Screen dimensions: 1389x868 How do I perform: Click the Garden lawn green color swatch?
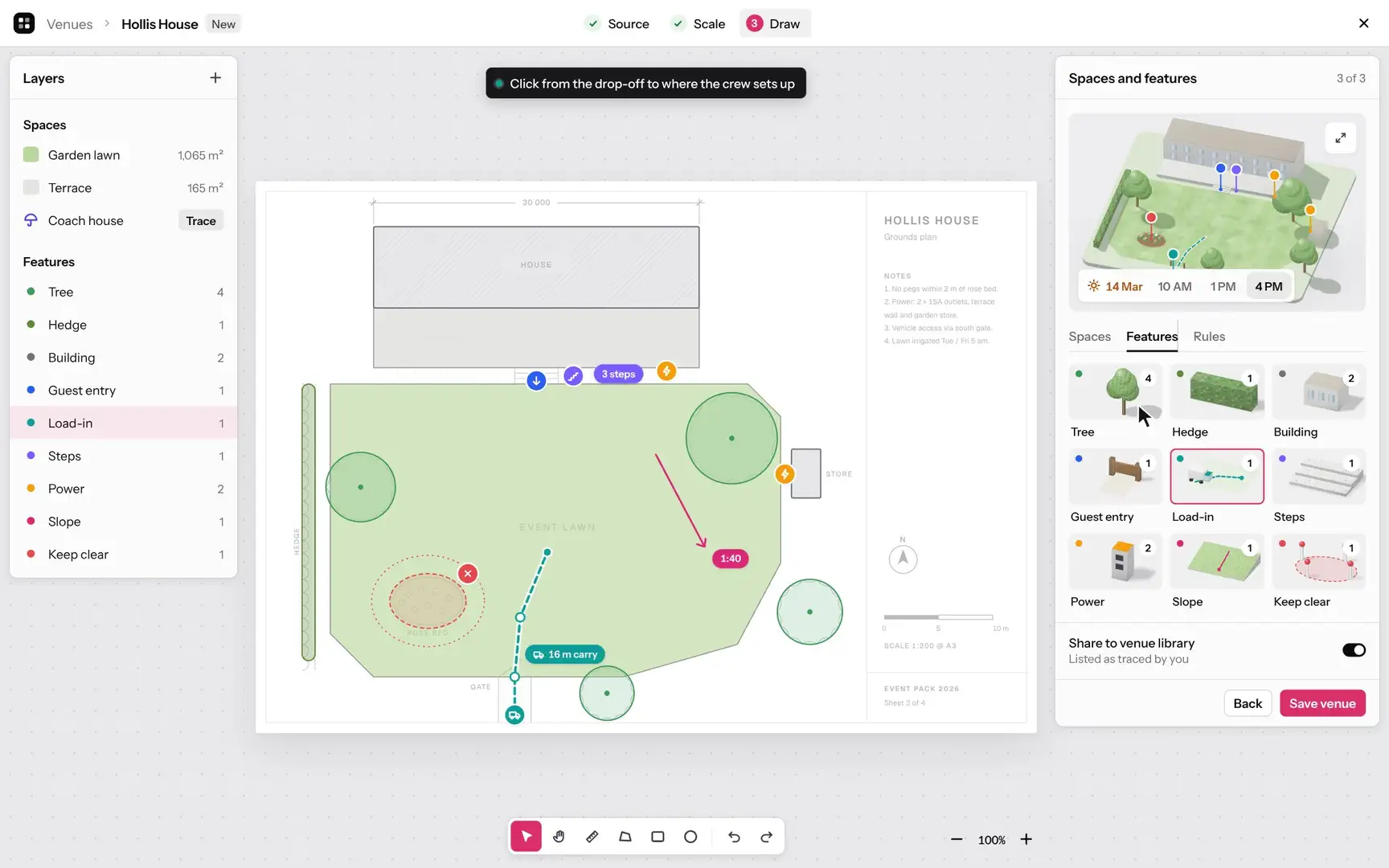pyautogui.click(x=31, y=154)
